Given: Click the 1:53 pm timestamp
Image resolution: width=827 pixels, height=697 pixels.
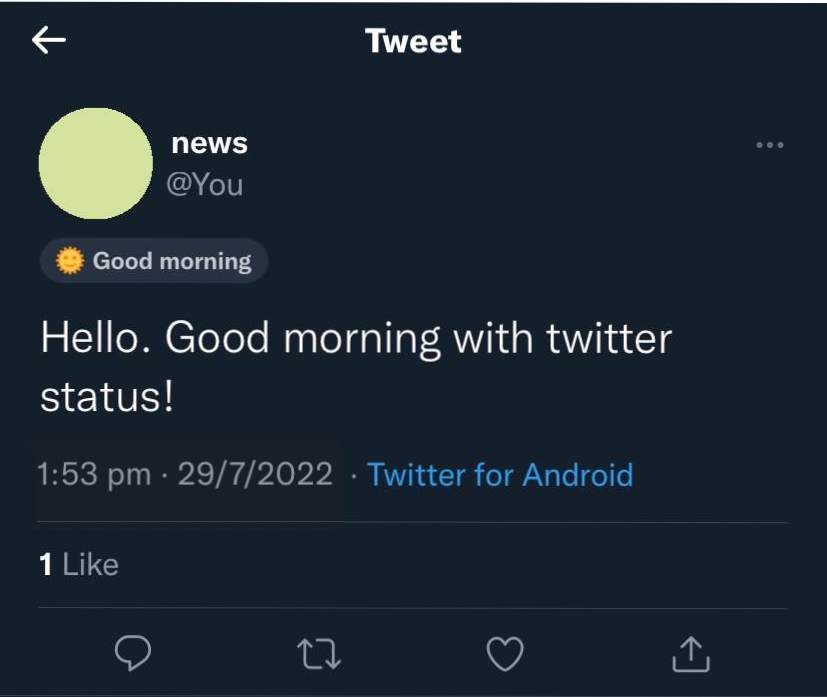Looking at the screenshot, I should [x=94, y=473].
